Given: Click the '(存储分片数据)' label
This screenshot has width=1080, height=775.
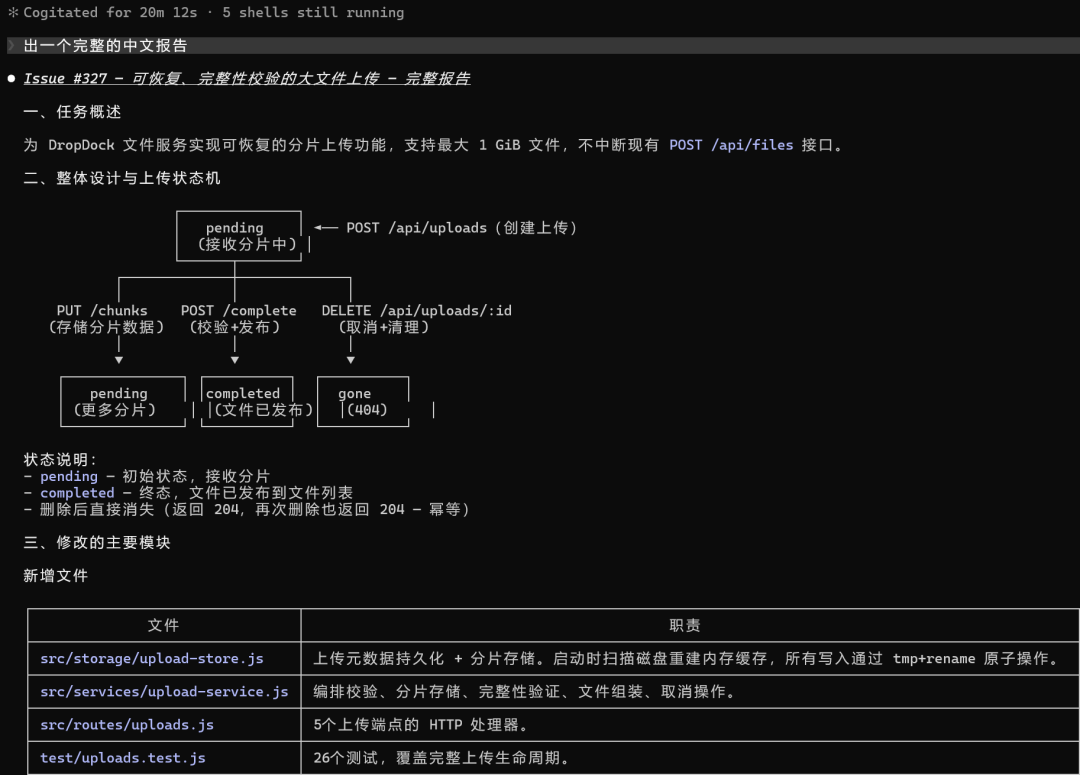Looking at the screenshot, I should pyautogui.click(x=106, y=327).
